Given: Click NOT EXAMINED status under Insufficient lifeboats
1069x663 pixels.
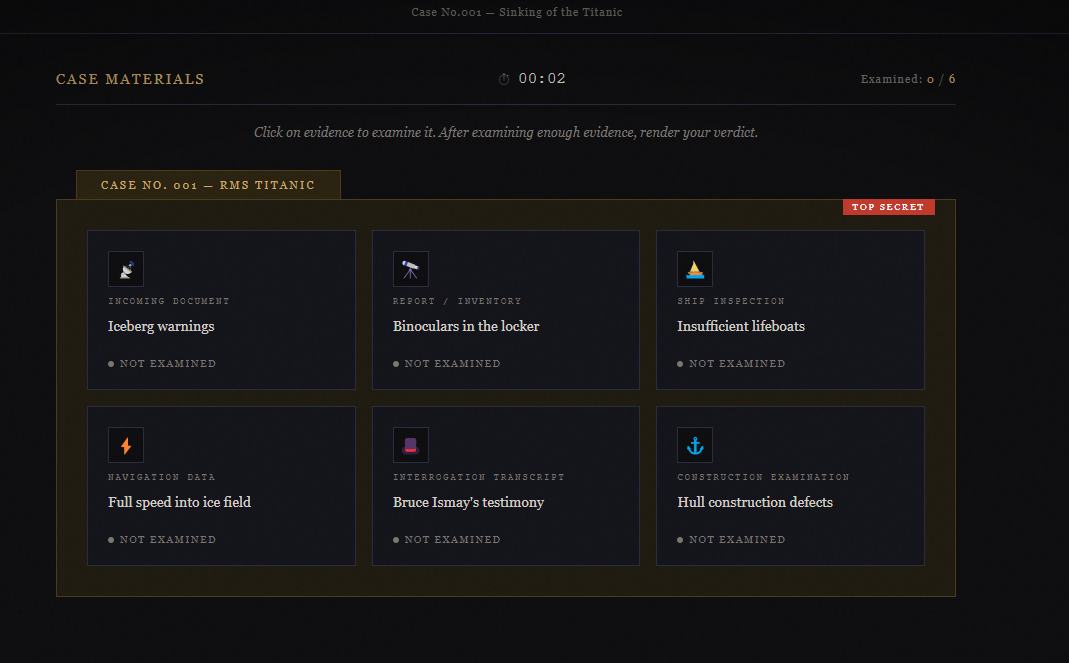Looking at the screenshot, I should click(x=731, y=364).
